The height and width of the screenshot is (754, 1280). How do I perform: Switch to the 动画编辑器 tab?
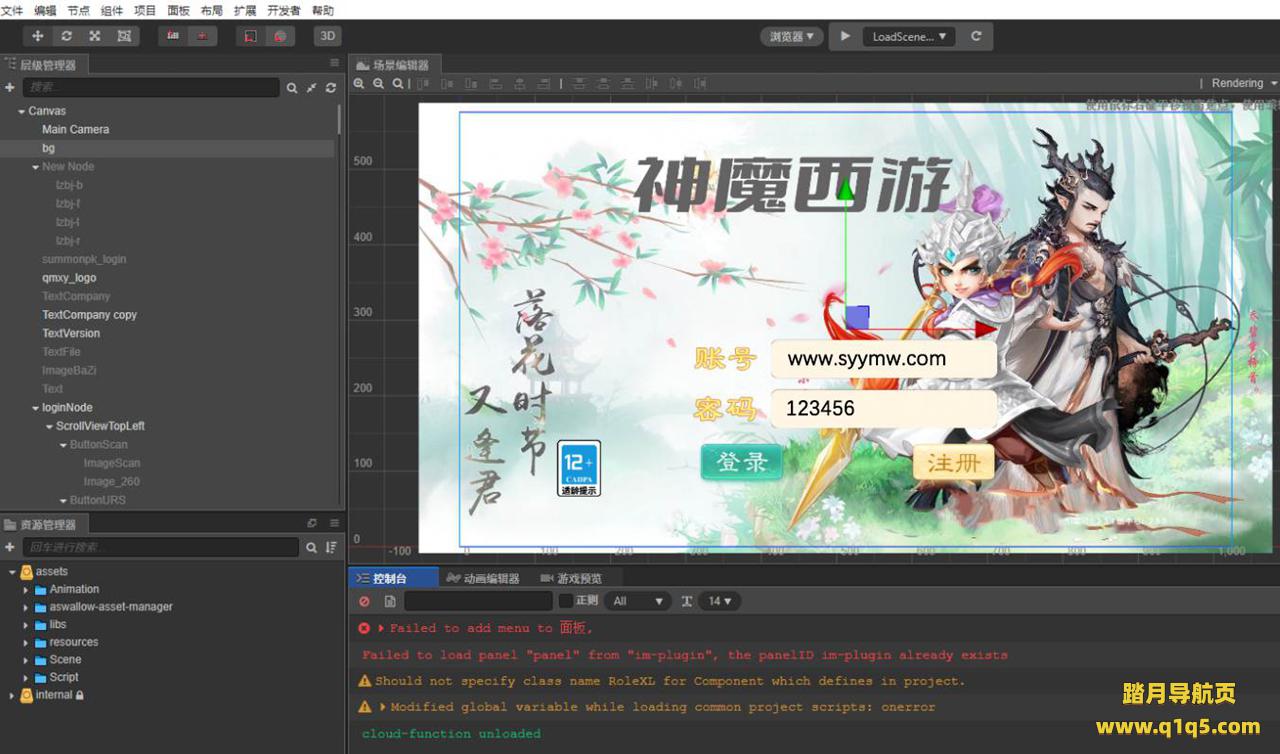point(483,578)
